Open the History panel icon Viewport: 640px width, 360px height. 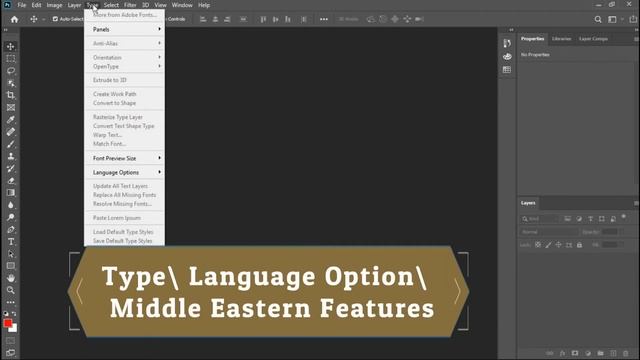[507, 43]
